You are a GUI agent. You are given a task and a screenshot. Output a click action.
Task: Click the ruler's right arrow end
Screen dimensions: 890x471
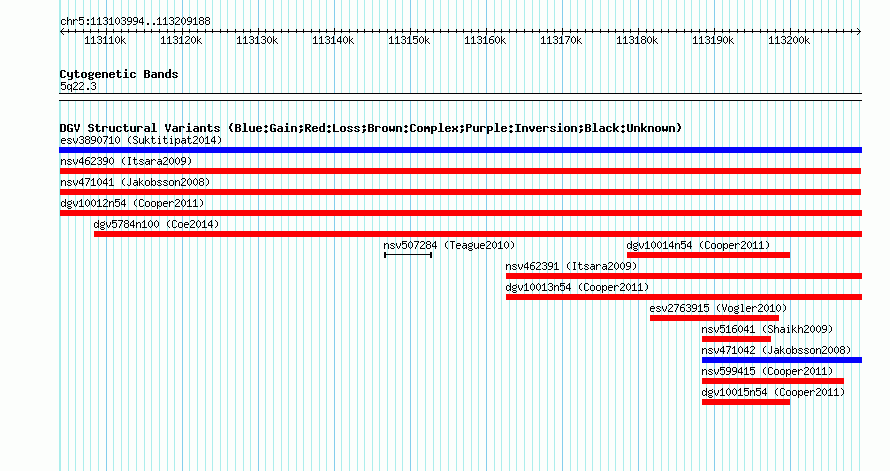[859, 32]
